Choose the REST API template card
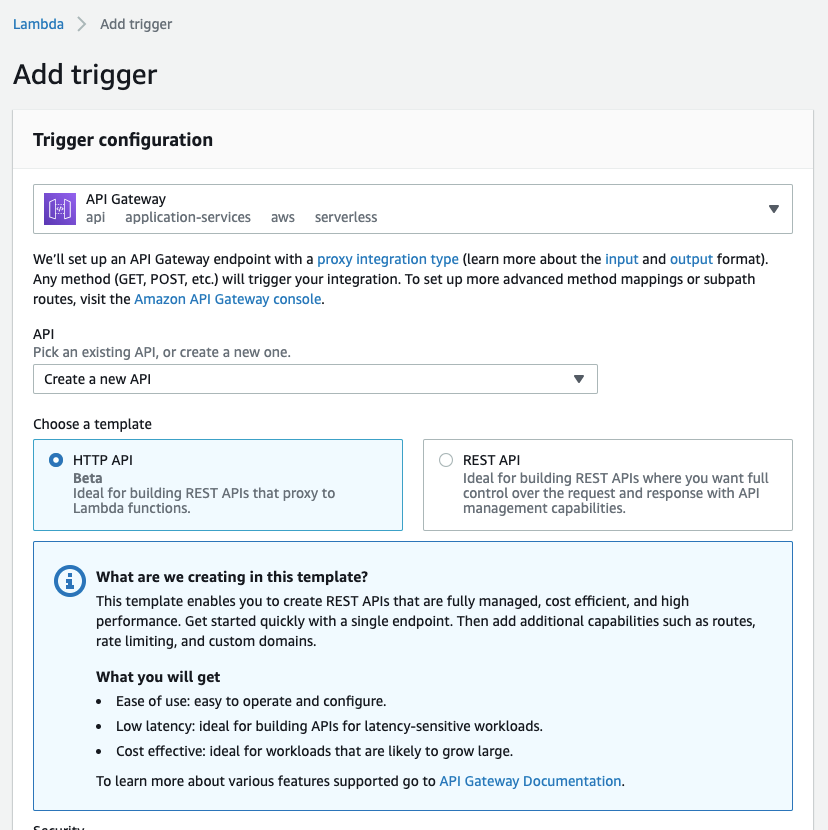828x830 pixels. [x=608, y=485]
